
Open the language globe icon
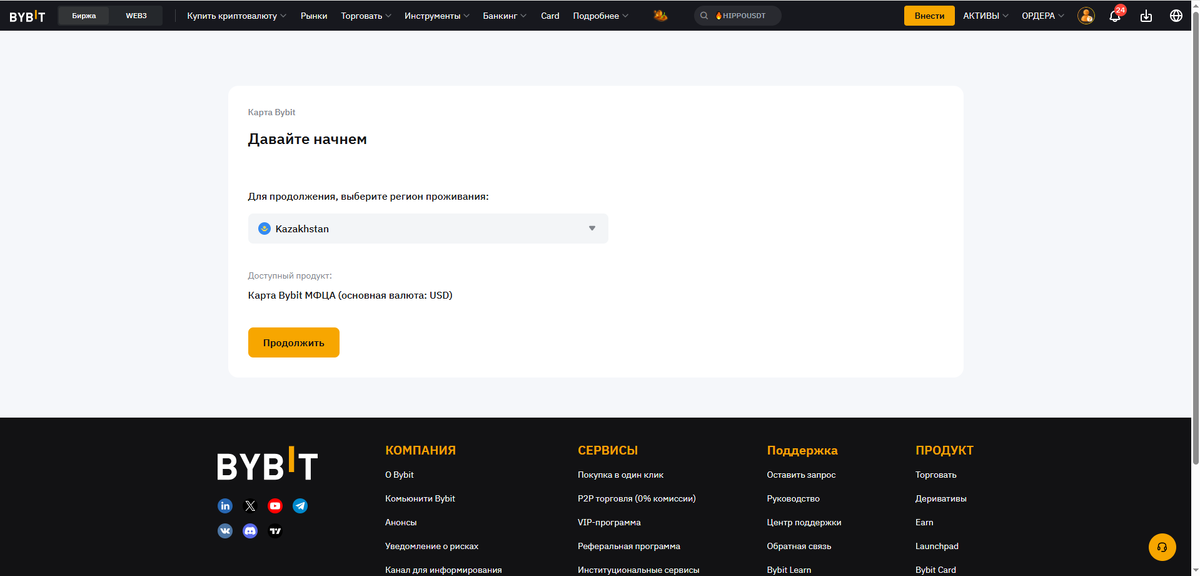click(x=1176, y=16)
